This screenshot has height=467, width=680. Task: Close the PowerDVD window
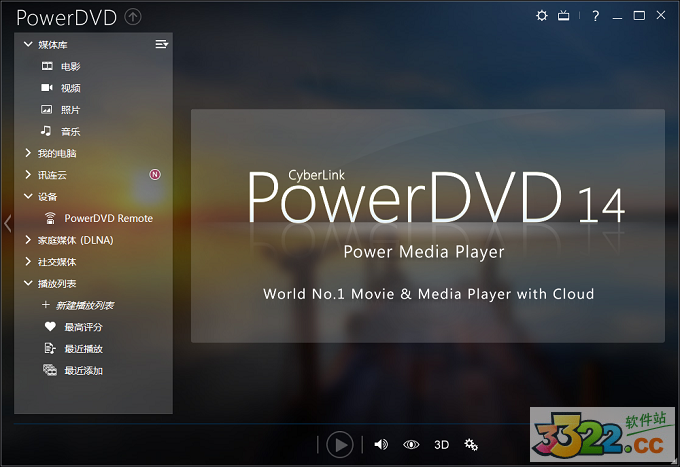[x=661, y=16]
